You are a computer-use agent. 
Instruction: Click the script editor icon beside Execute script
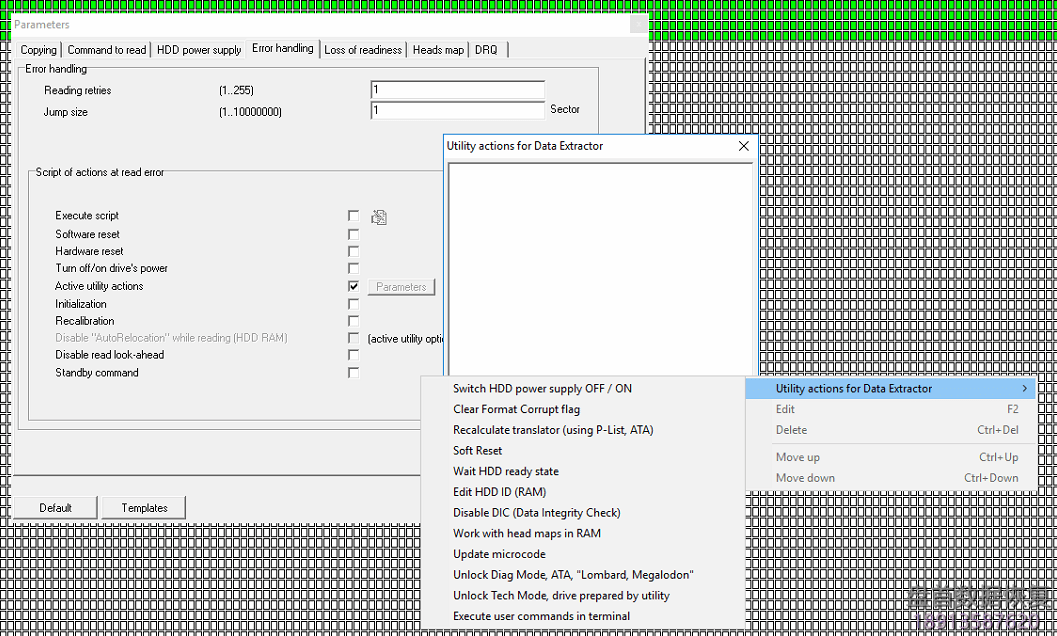378,216
